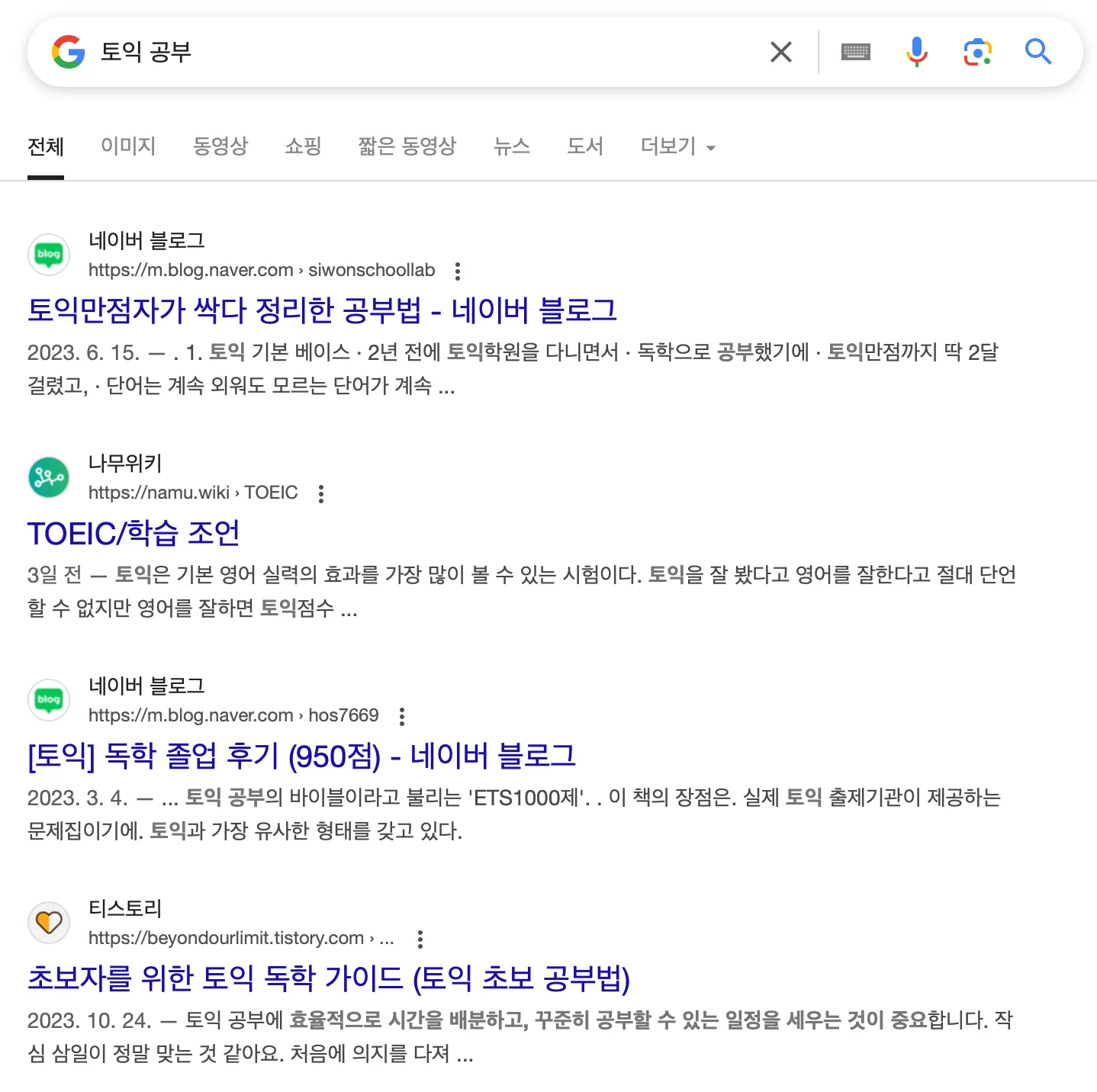Open the 초보자를 위한 토익 독학 가이드 link
Image resolution: width=1097 pixels, height=1092 pixels.
pyautogui.click(x=330, y=978)
